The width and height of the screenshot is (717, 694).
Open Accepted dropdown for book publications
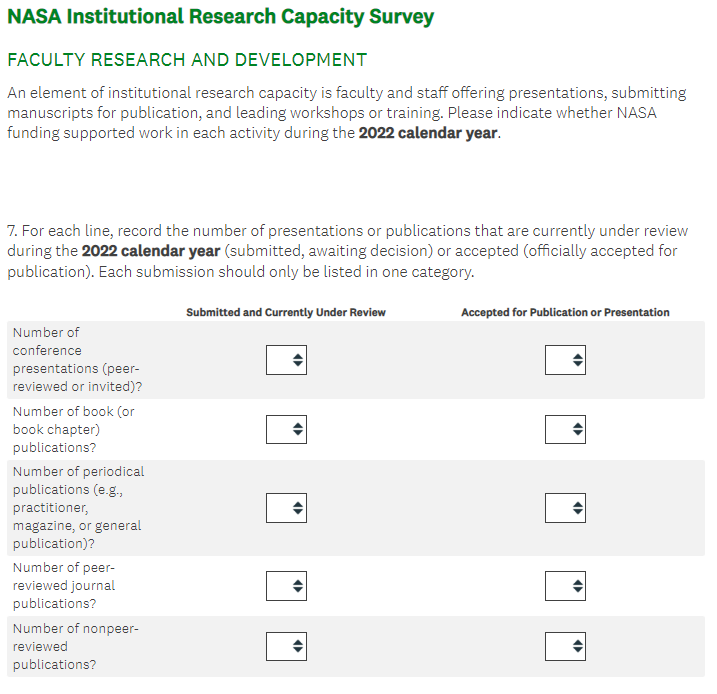click(565, 430)
